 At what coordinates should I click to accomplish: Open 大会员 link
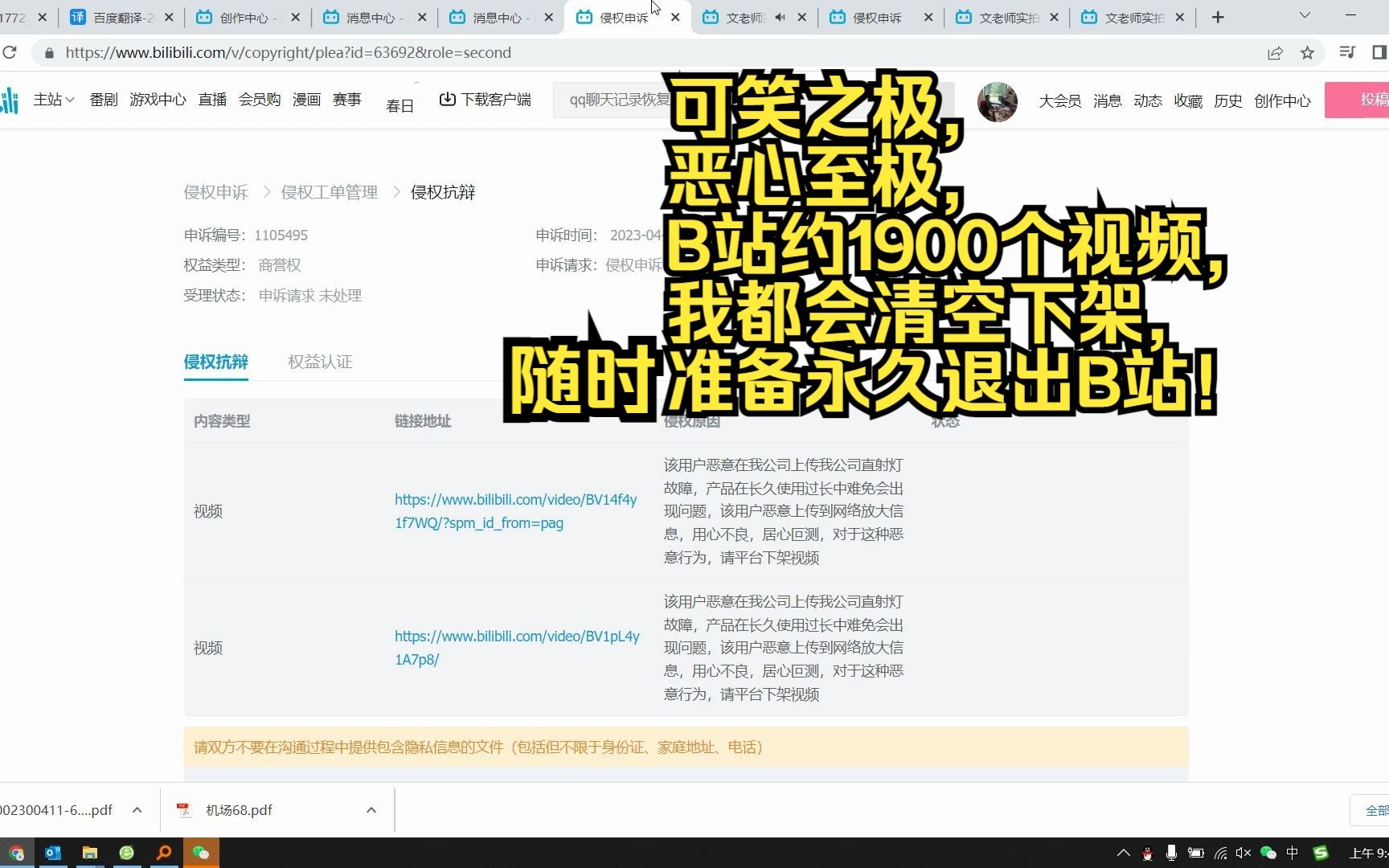(x=1059, y=100)
